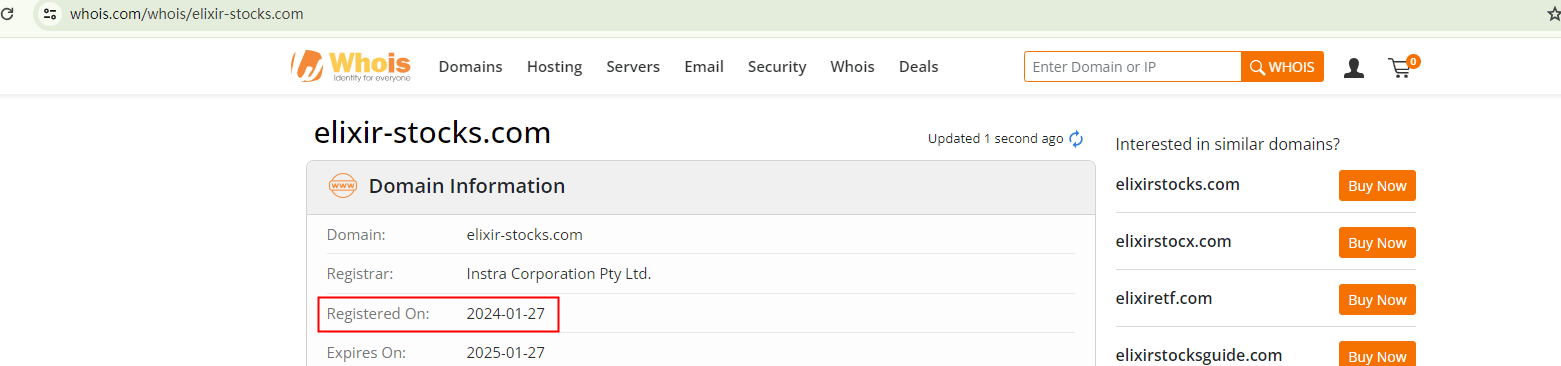Refresh the whois record with the reload icon
Screen dimensions: 1561x366
[1076, 139]
